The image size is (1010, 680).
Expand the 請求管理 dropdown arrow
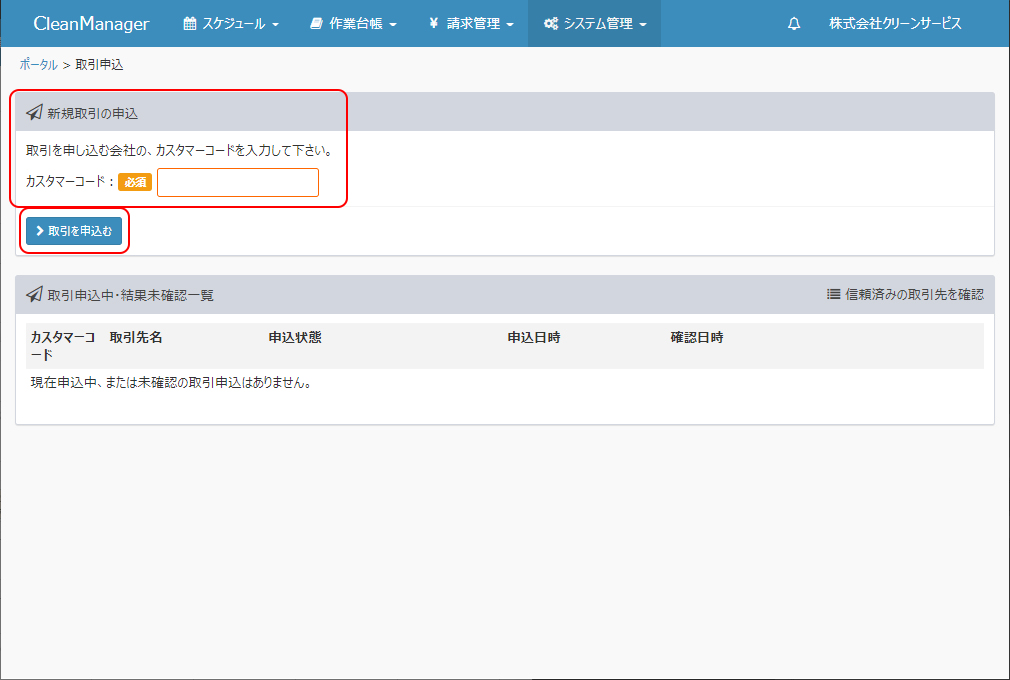510,25
